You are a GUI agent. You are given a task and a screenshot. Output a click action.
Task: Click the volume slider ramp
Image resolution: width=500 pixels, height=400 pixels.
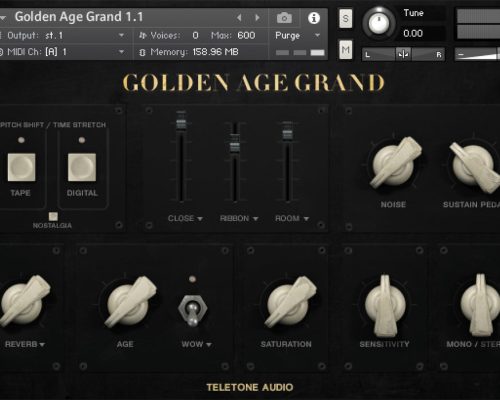click(x=477, y=54)
